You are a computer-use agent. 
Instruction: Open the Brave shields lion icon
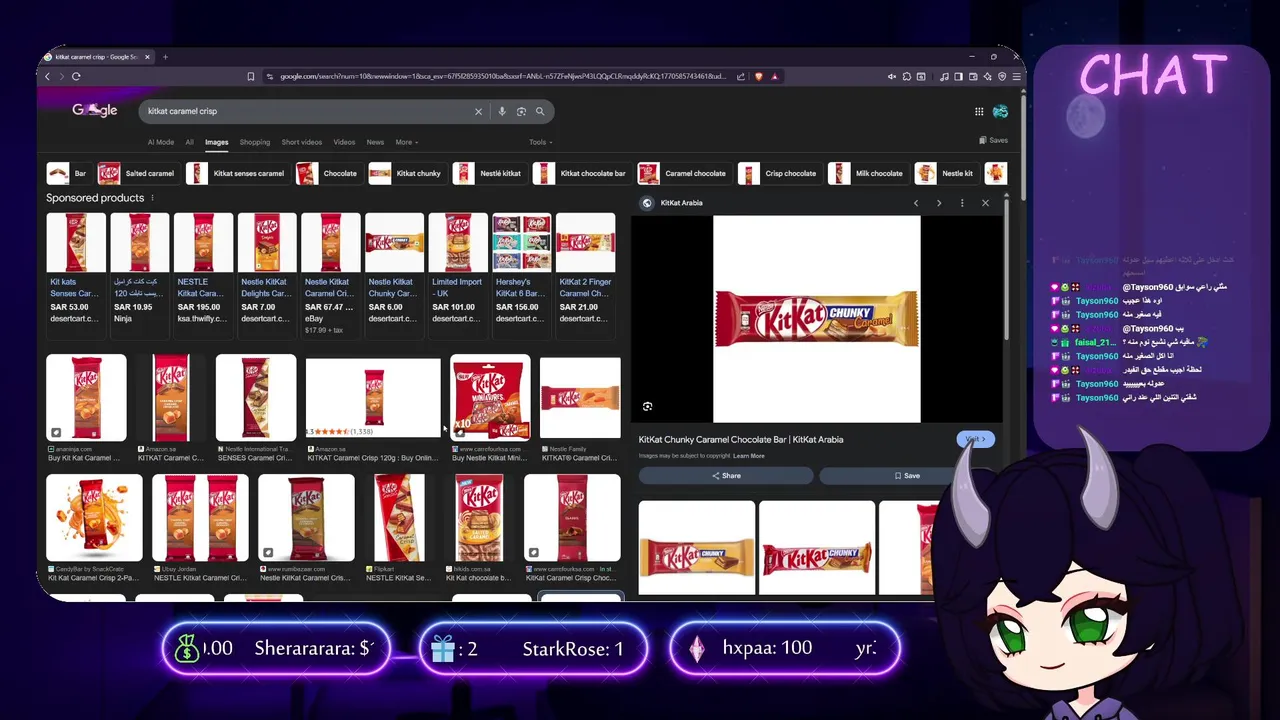tap(758, 76)
